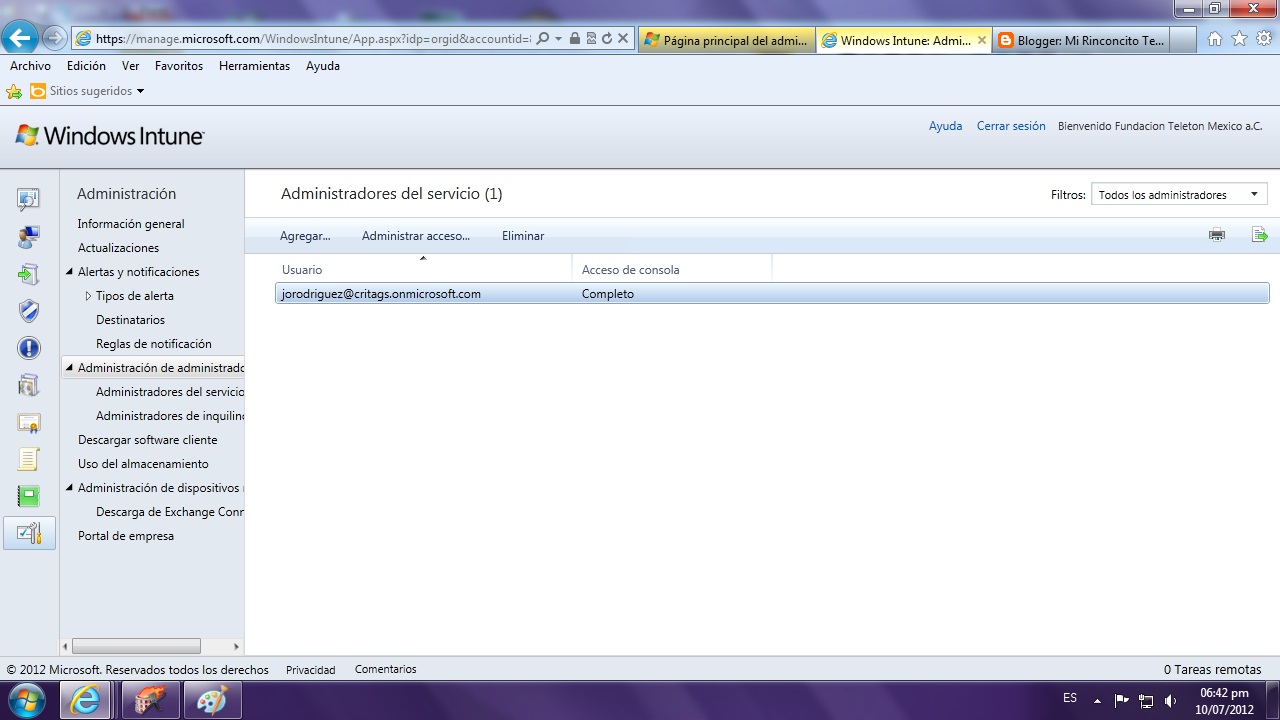
Task: Click the Eliminar button
Action: click(x=523, y=236)
